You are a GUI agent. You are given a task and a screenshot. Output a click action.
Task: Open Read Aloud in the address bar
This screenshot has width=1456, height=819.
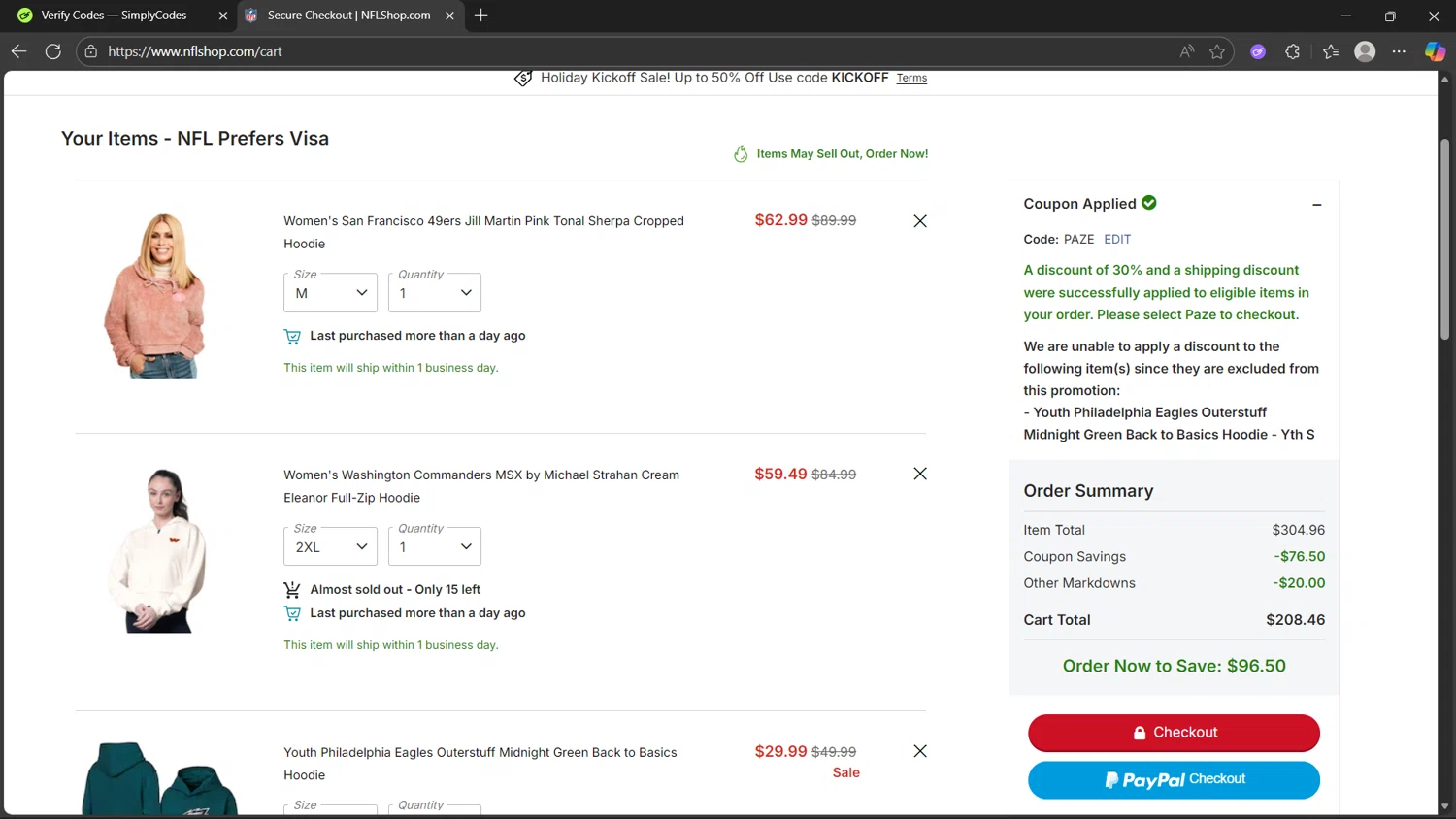[x=1186, y=51]
